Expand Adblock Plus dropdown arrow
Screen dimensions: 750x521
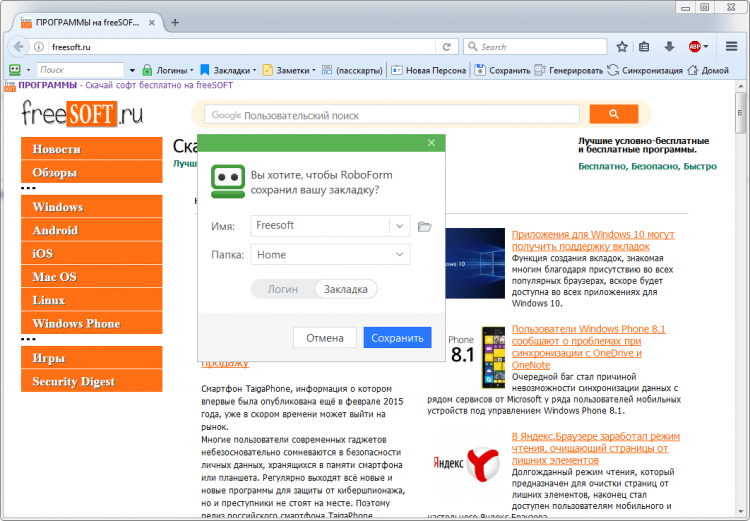point(706,47)
